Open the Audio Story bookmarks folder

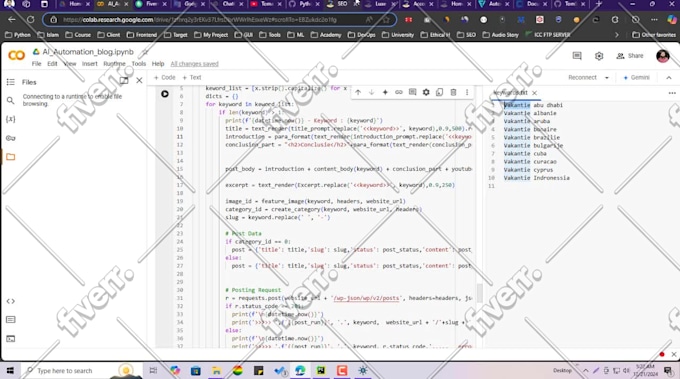pos(501,35)
